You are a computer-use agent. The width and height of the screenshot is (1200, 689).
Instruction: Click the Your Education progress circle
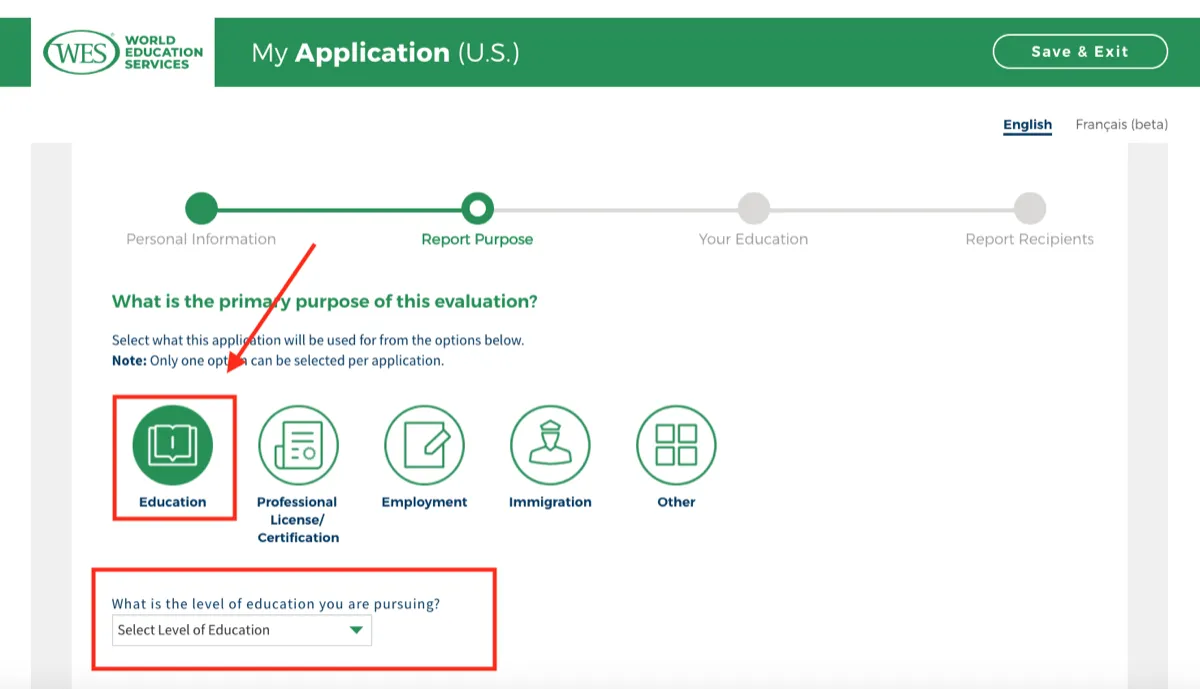pos(753,208)
